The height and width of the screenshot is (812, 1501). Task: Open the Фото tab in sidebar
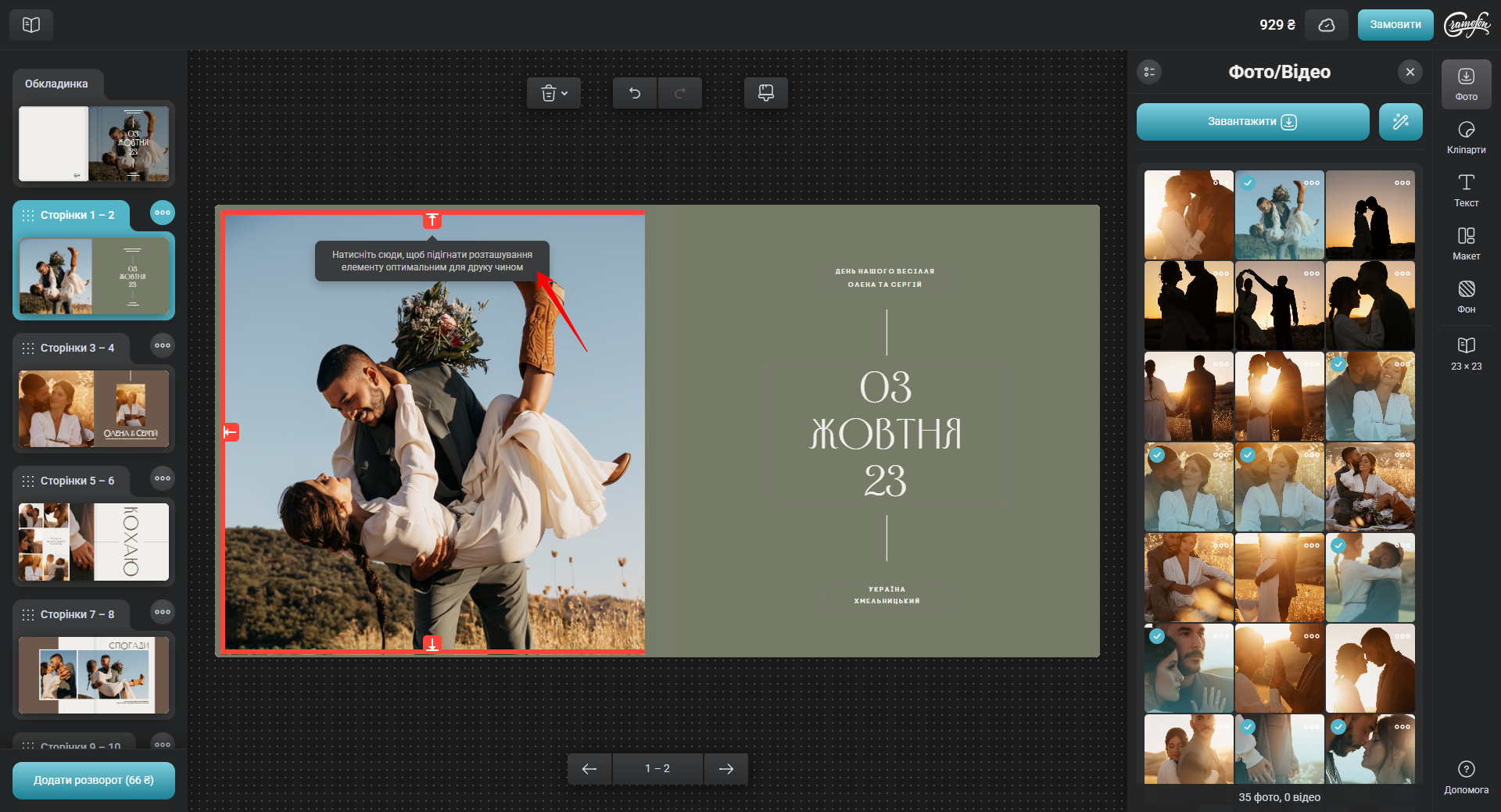point(1466,84)
